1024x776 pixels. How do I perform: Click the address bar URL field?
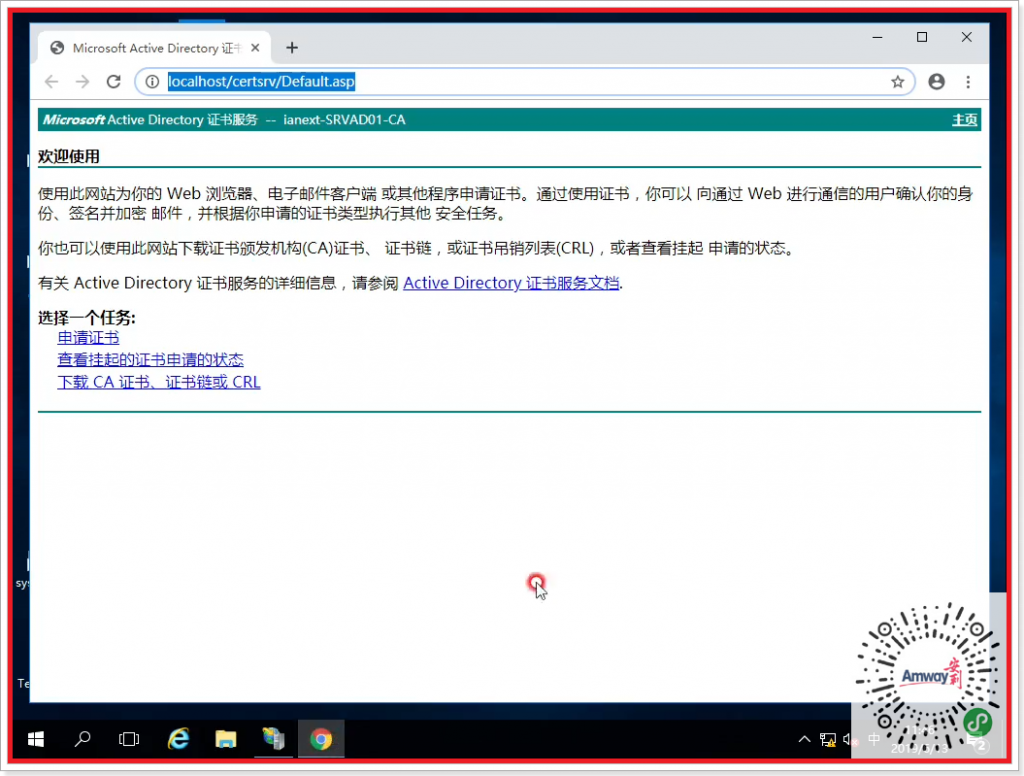coord(500,82)
